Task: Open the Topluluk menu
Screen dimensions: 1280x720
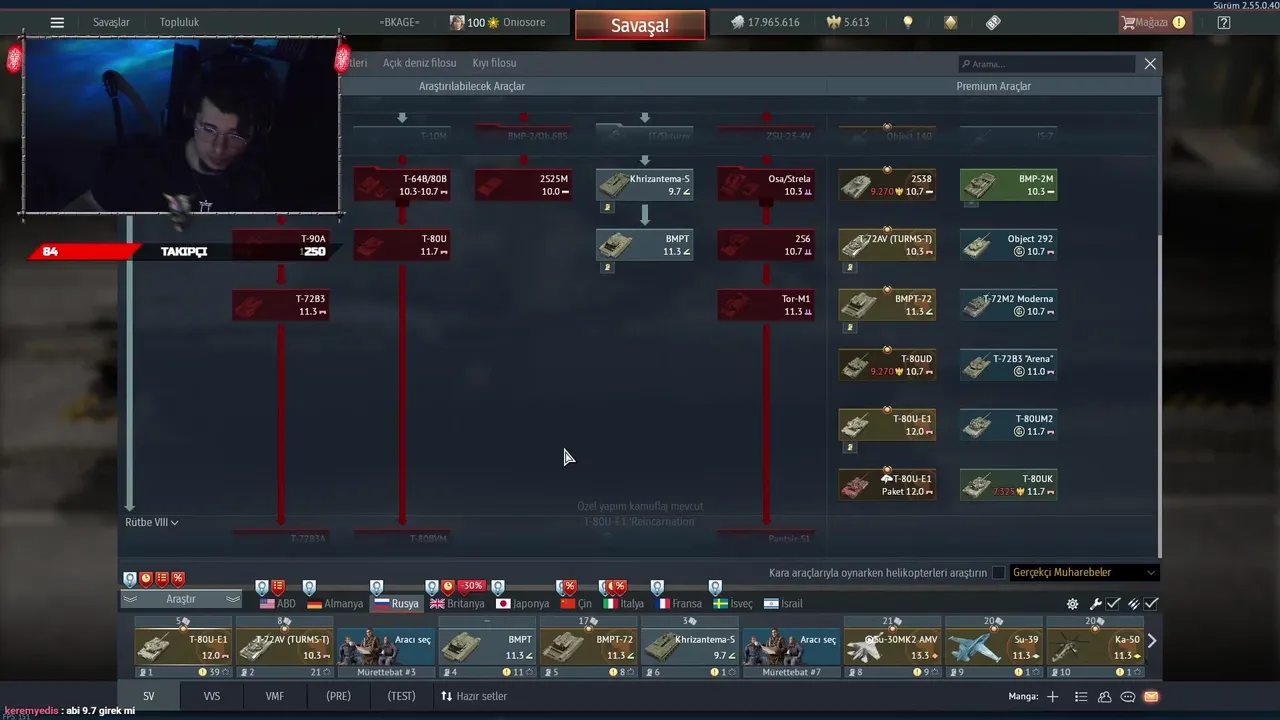Action: pyautogui.click(x=179, y=22)
